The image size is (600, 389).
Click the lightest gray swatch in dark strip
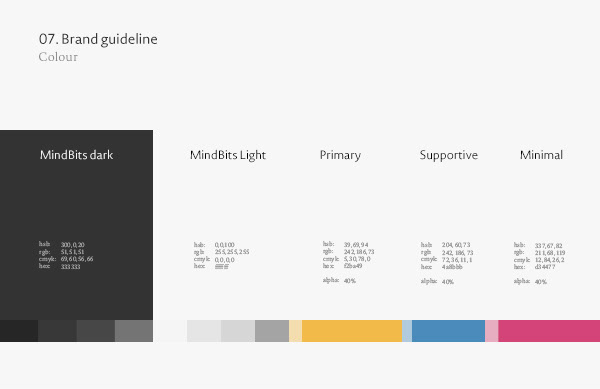click(134, 331)
